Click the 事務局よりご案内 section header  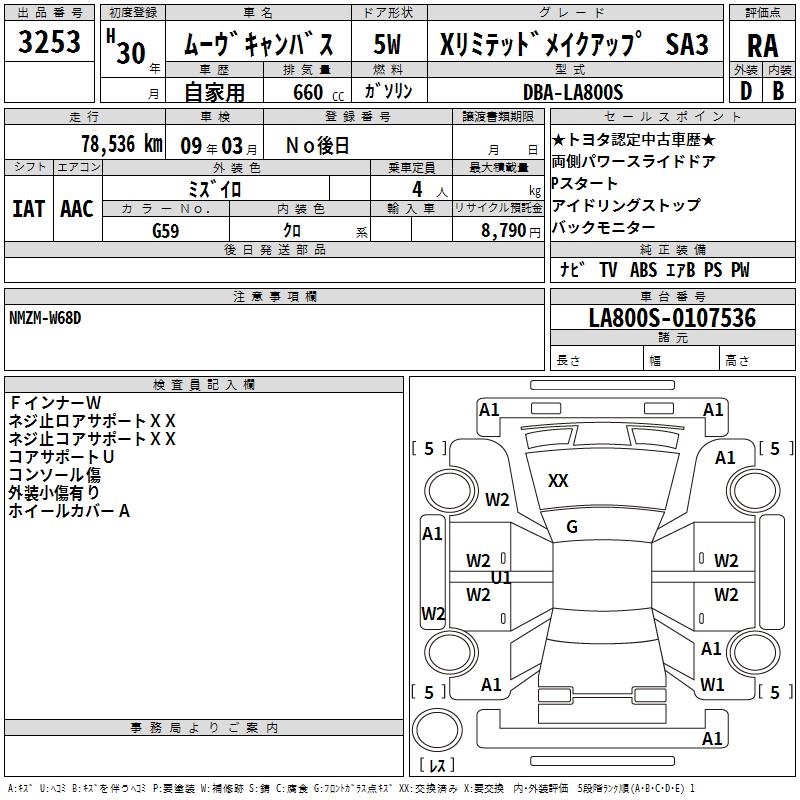(x=204, y=728)
